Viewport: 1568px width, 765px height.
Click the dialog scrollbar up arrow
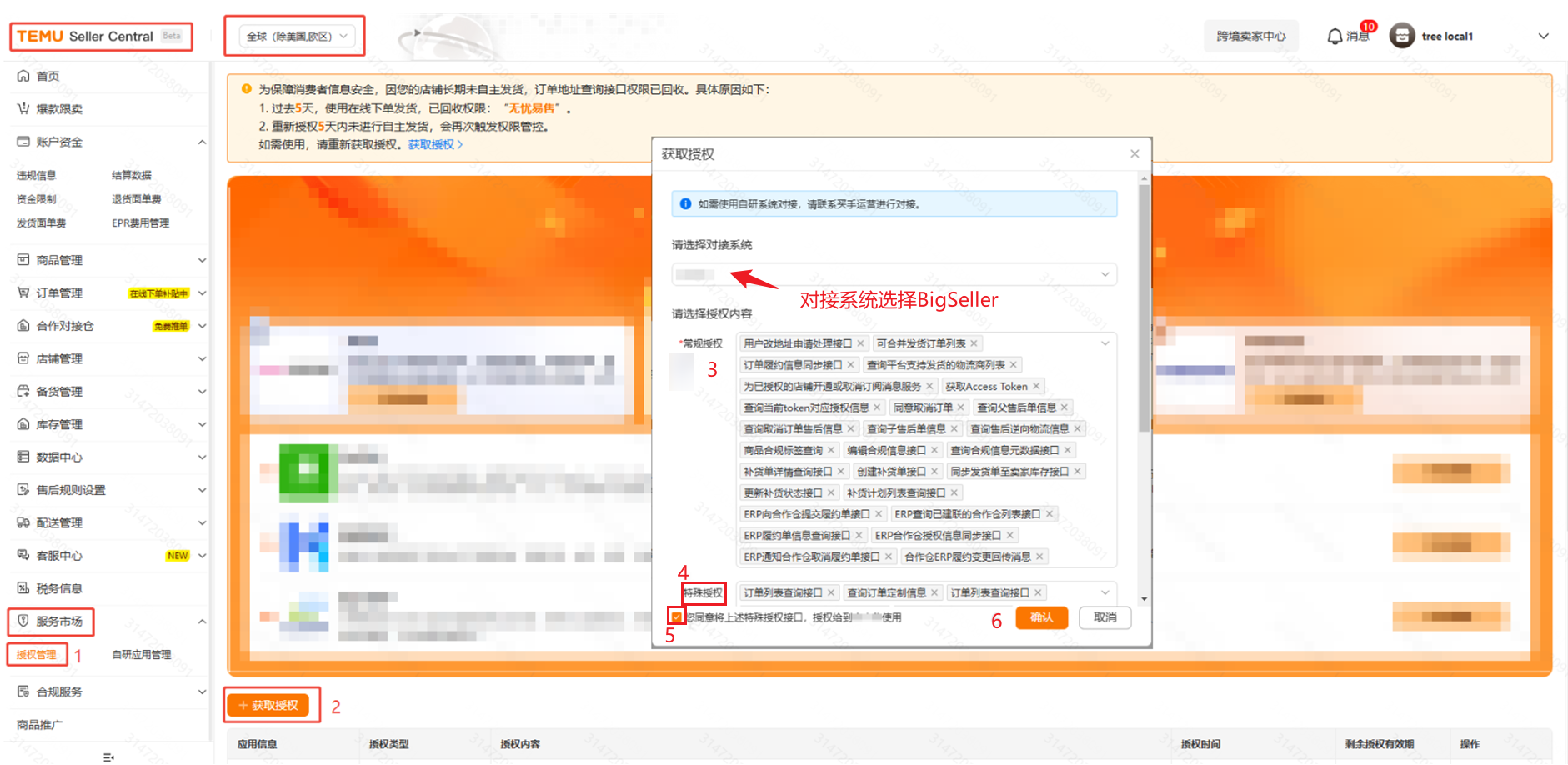point(1144,178)
